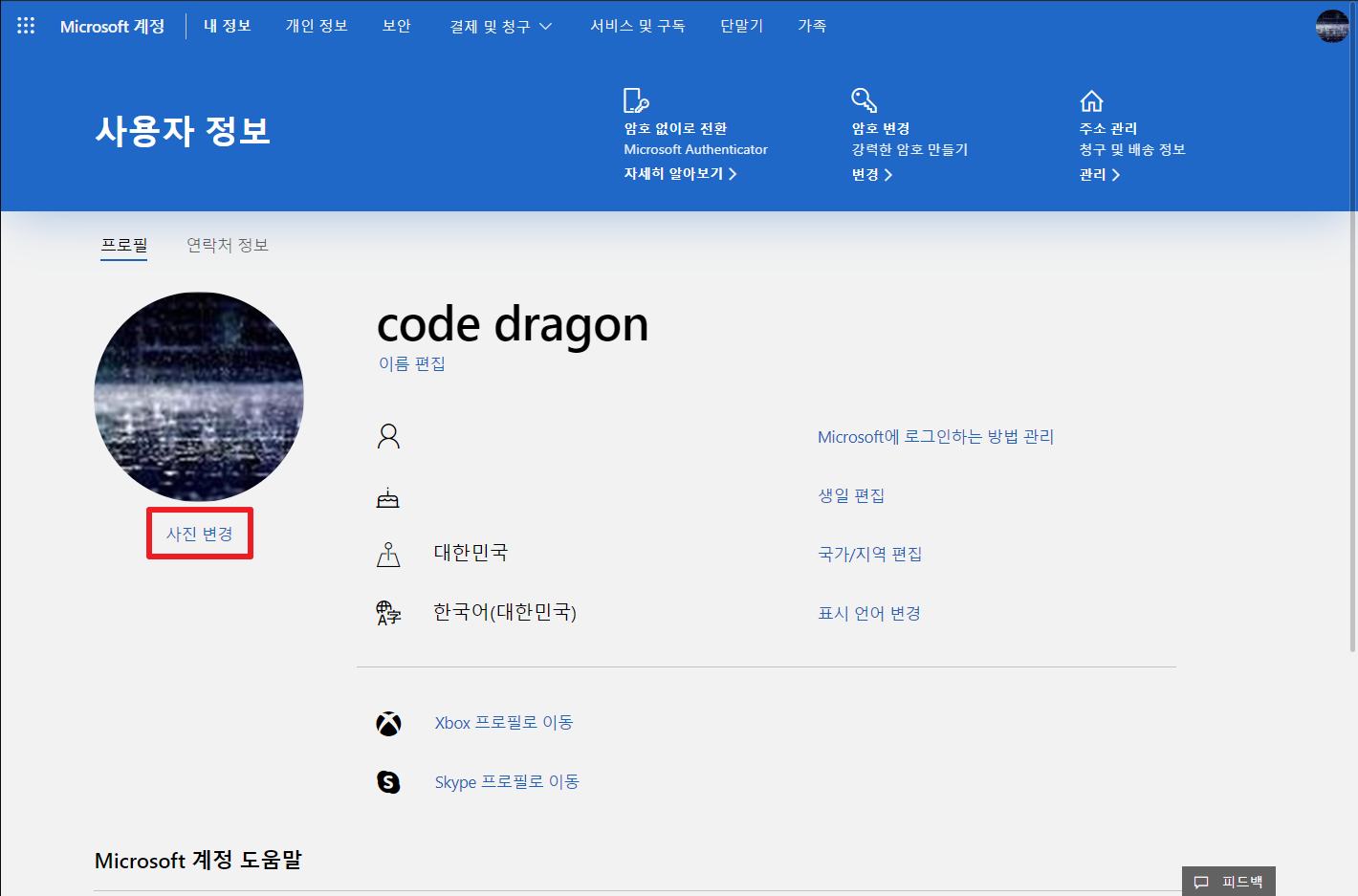The height and width of the screenshot is (896, 1358).
Task: Click the Skype logo icon
Action: 388,782
